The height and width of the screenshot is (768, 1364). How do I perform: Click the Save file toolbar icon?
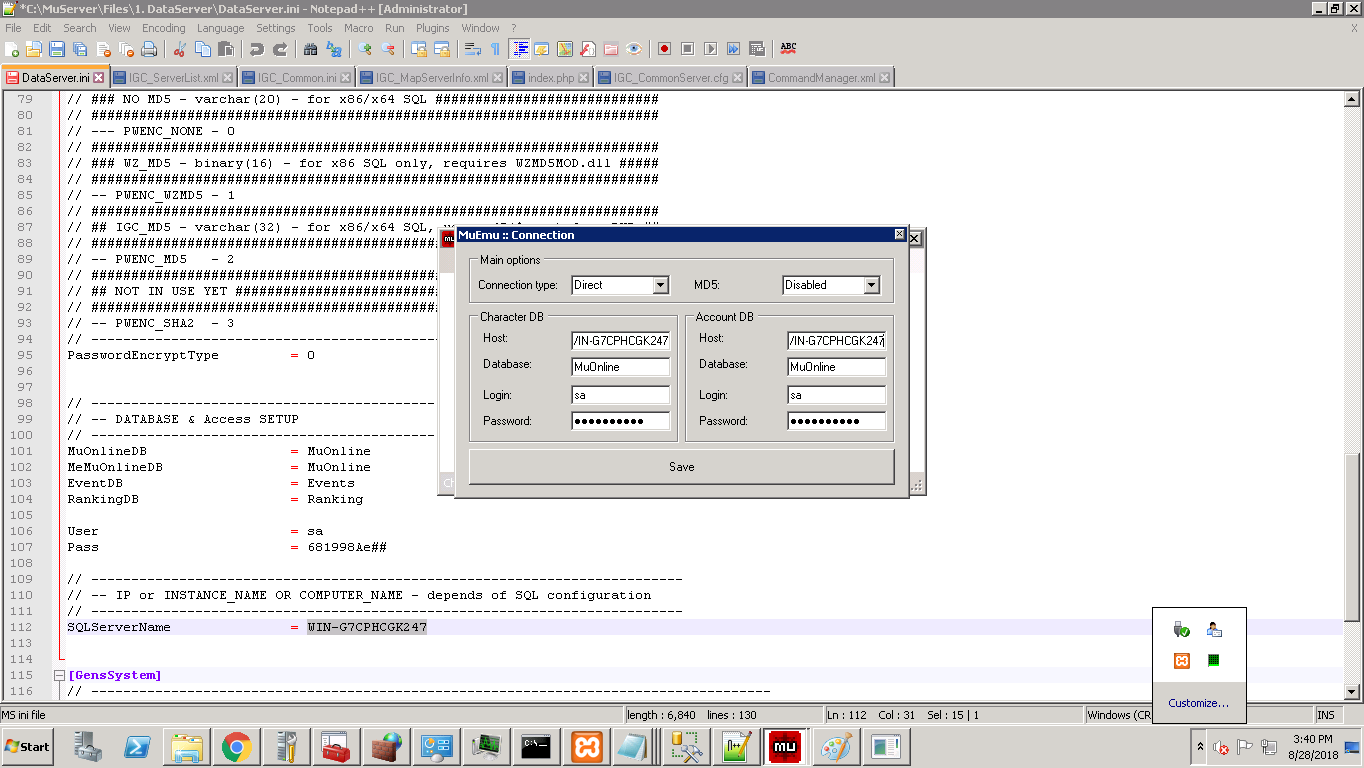(x=57, y=49)
